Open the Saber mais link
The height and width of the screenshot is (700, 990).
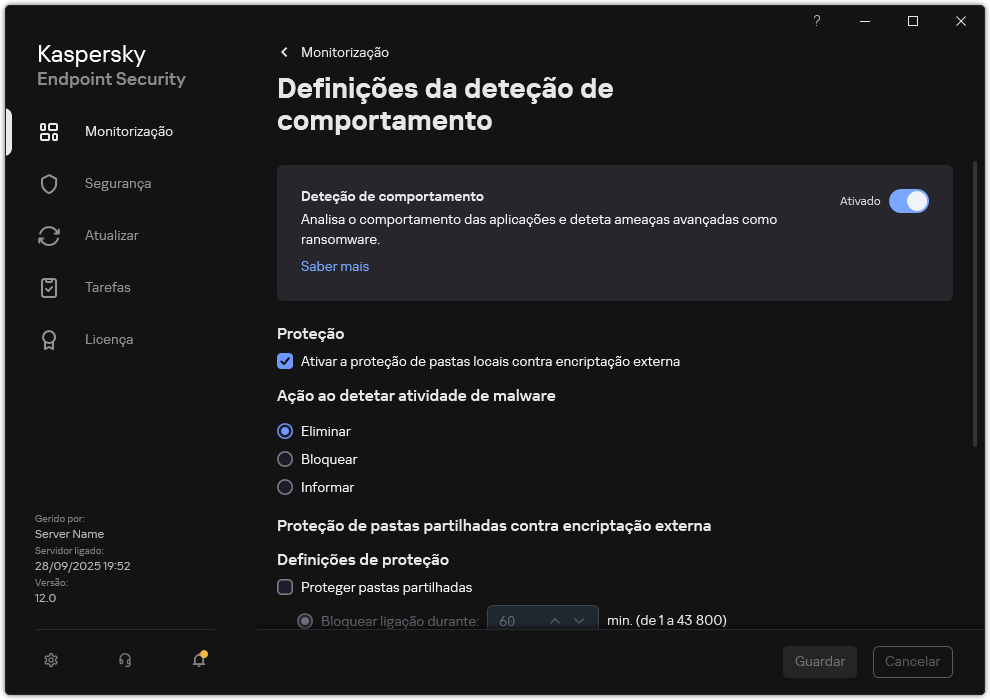334,266
